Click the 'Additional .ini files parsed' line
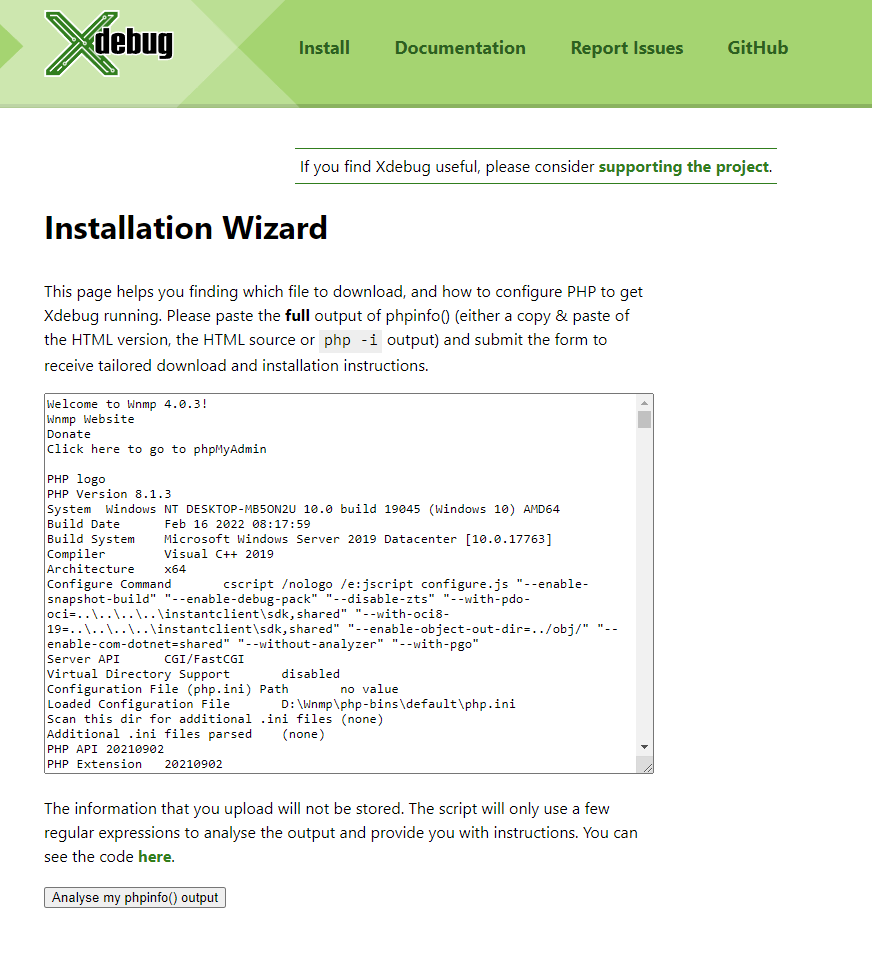This screenshot has height=957, width=872. point(186,734)
